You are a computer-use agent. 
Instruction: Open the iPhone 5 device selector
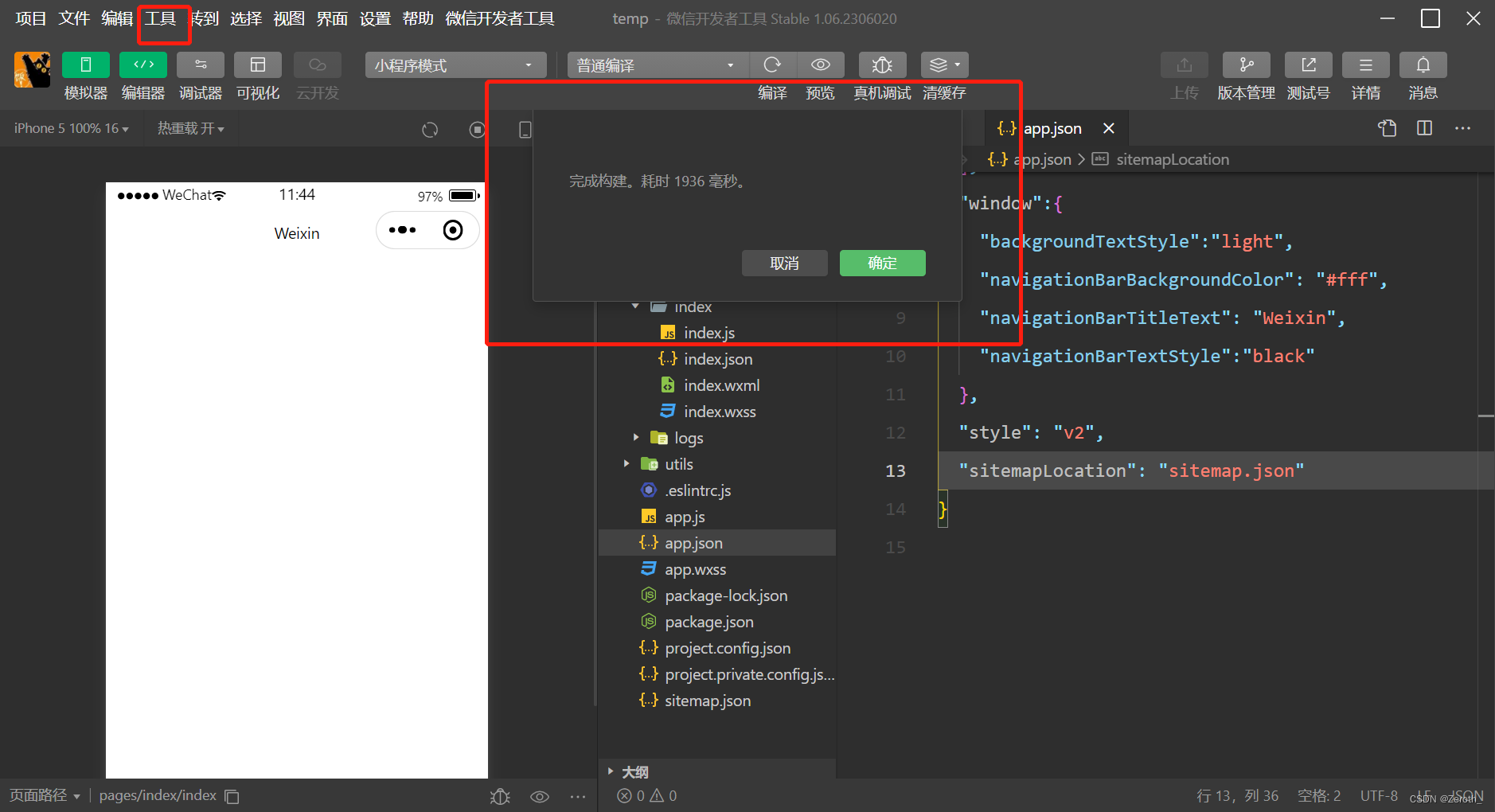pos(70,128)
